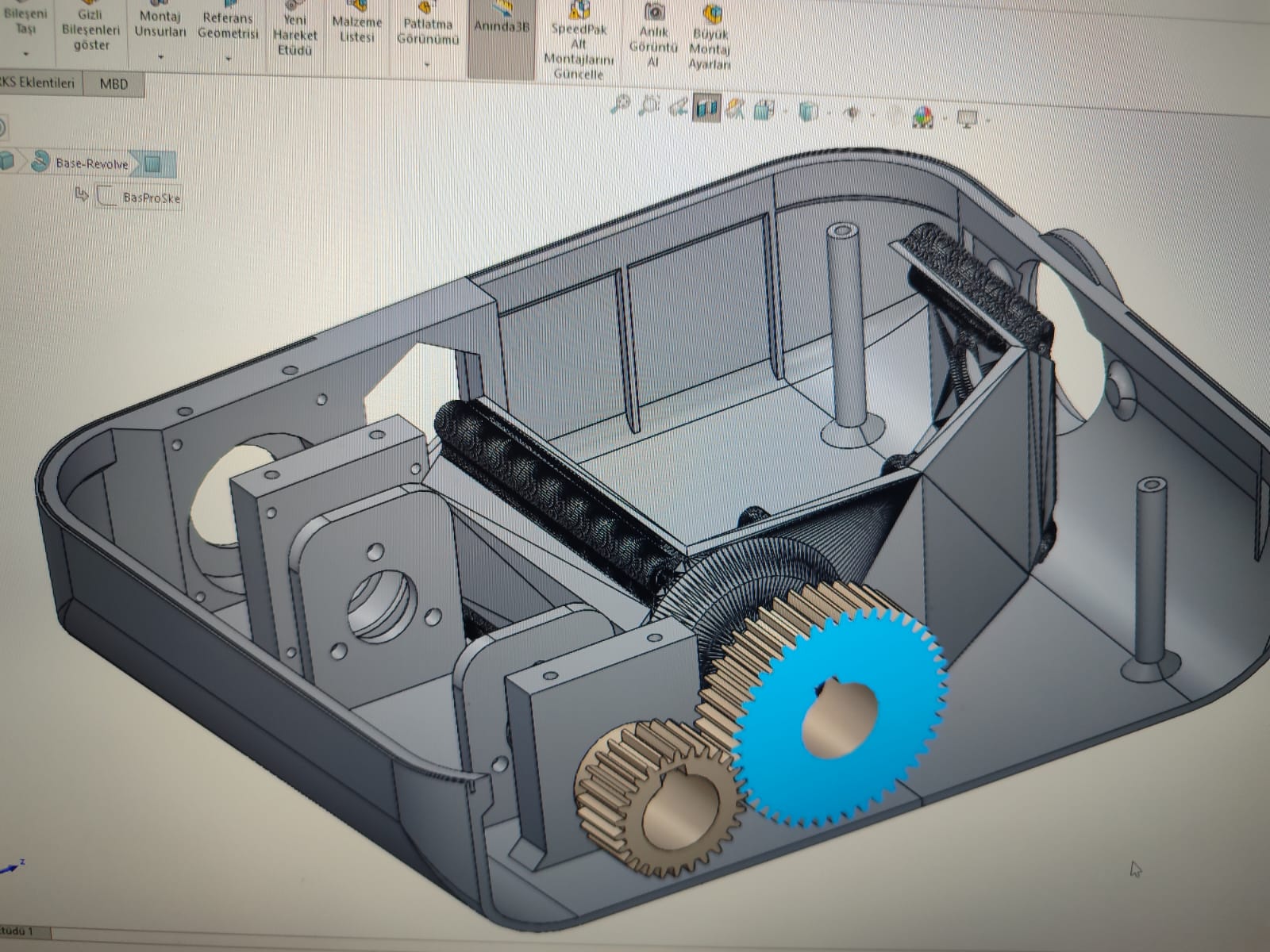Start a Yeni Hareket Etüdü
This screenshot has height=952, width=1270.
pyautogui.click(x=294, y=29)
